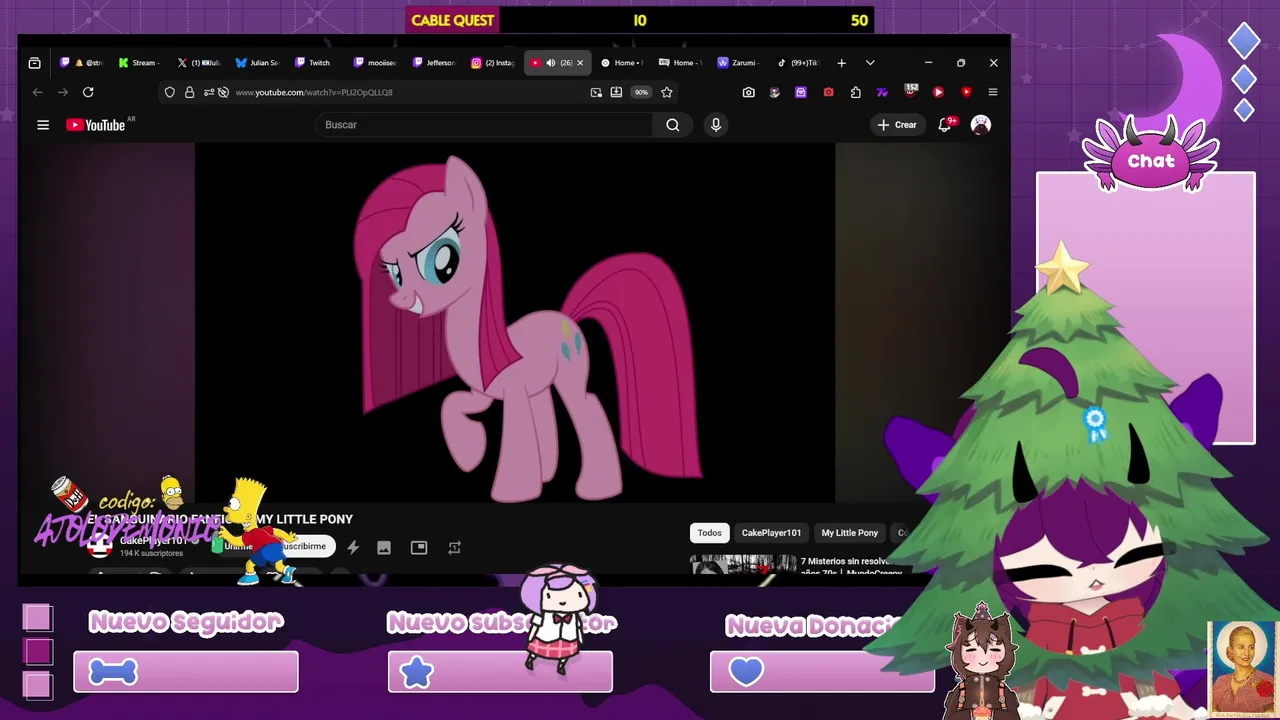The width and height of the screenshot is (1280, 720).
Task: Go back with the browser arrow
Action: click(x=38, y=92)
